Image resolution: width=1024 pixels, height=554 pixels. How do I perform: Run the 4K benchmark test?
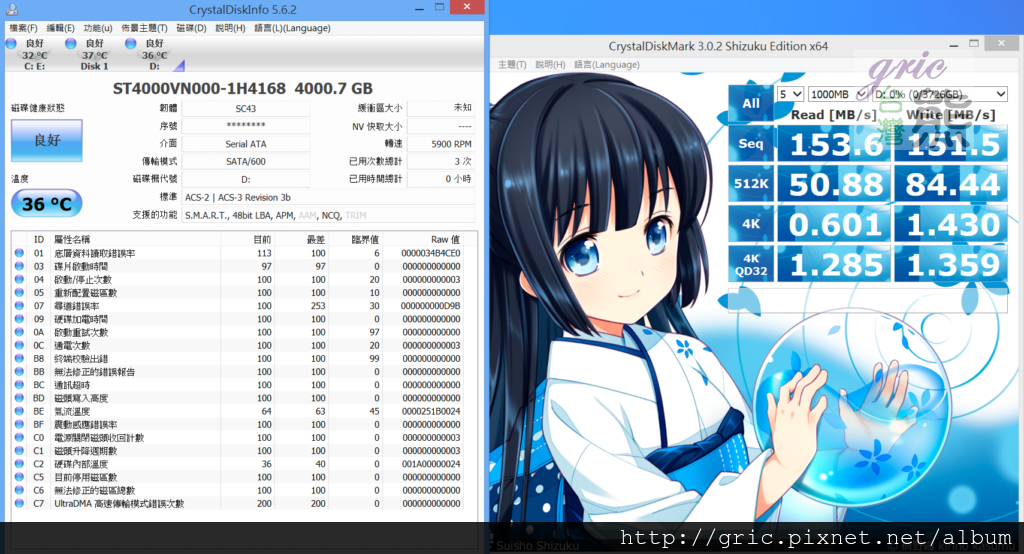tap(751, 224)
